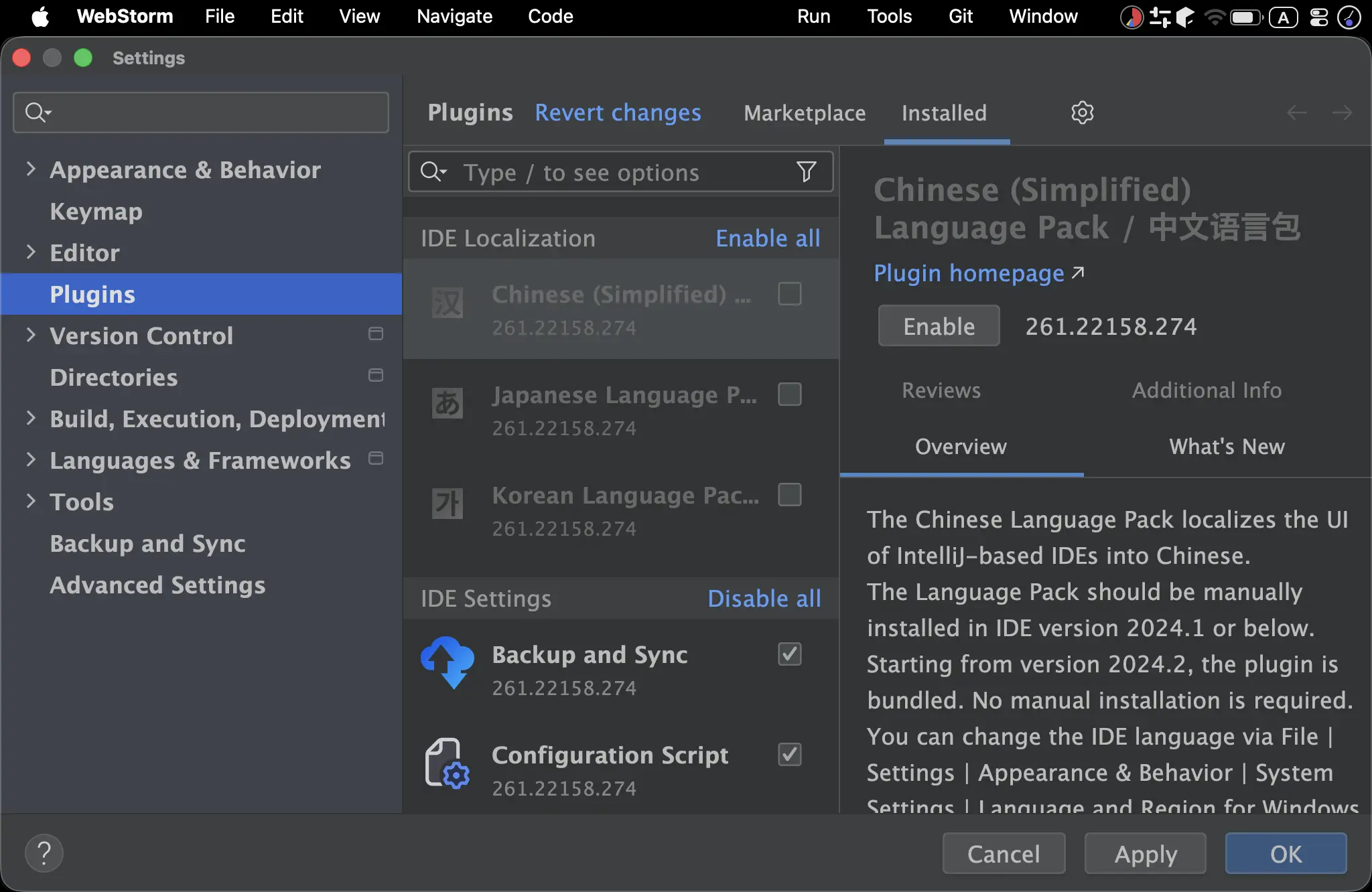
Task: Click the settings search magnifier icon
Action: coord(38,113)
